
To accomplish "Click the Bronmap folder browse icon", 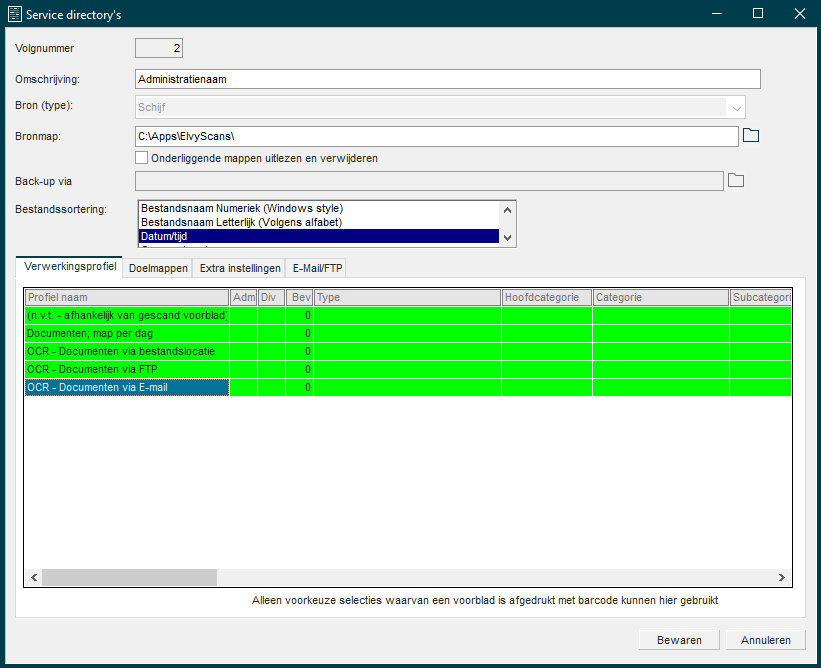I will tap(752, 136).
